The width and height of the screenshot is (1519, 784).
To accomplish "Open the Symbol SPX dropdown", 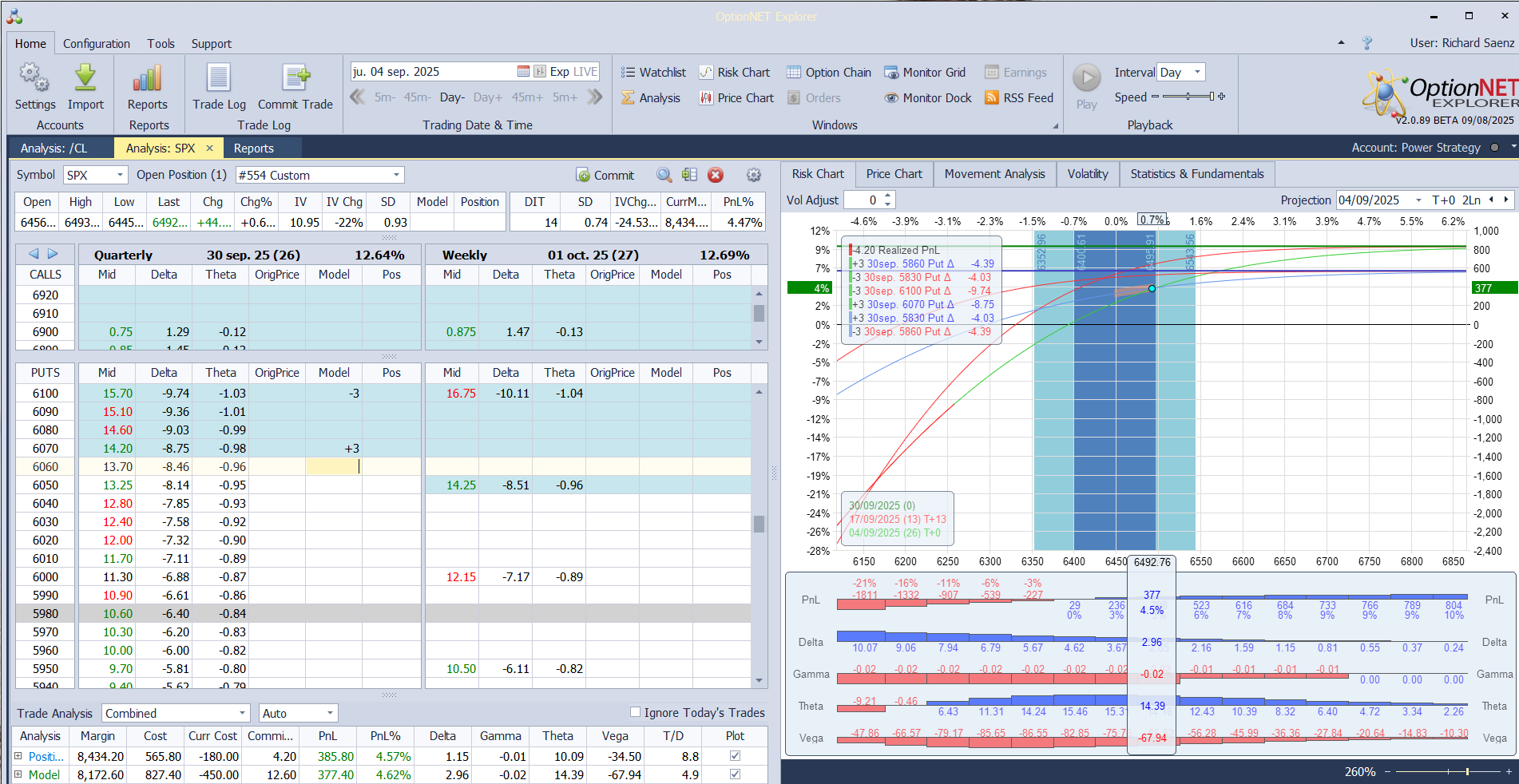I will 121,175.
